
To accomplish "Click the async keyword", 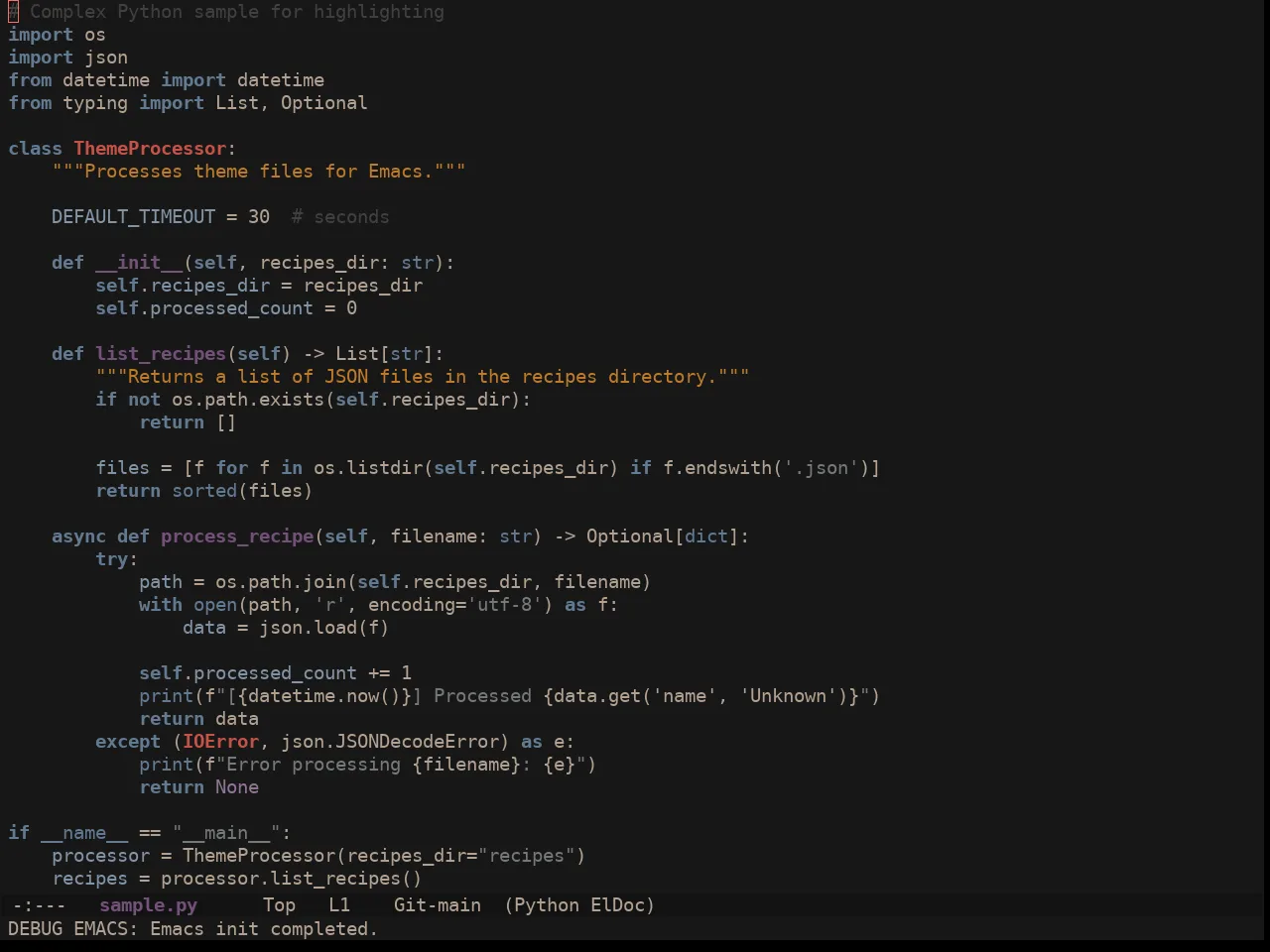I will [78, 536].
